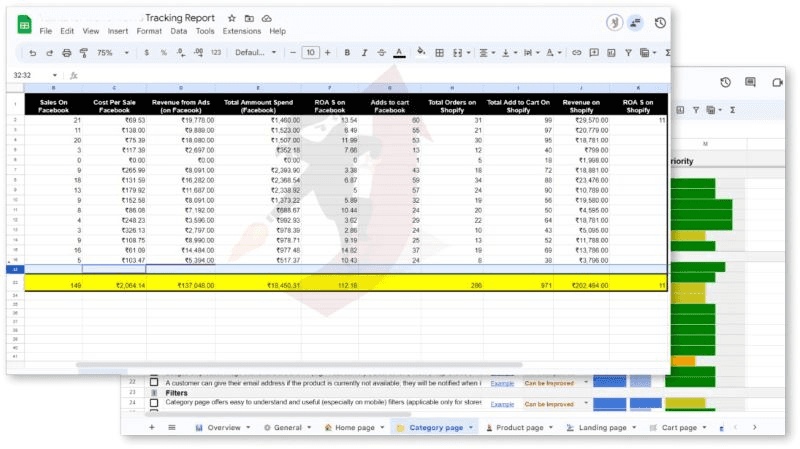Screen dimensions: 800x449
Task: Check cloud save status icon
Action: 266,18
